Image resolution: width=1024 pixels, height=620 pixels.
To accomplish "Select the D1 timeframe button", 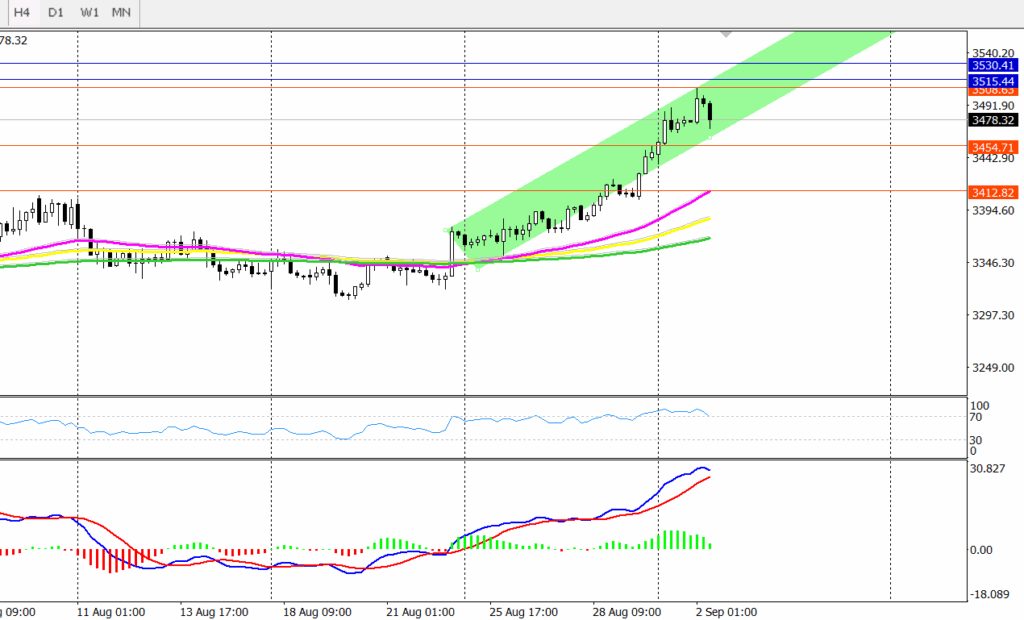I will click(x=56, y=13).
